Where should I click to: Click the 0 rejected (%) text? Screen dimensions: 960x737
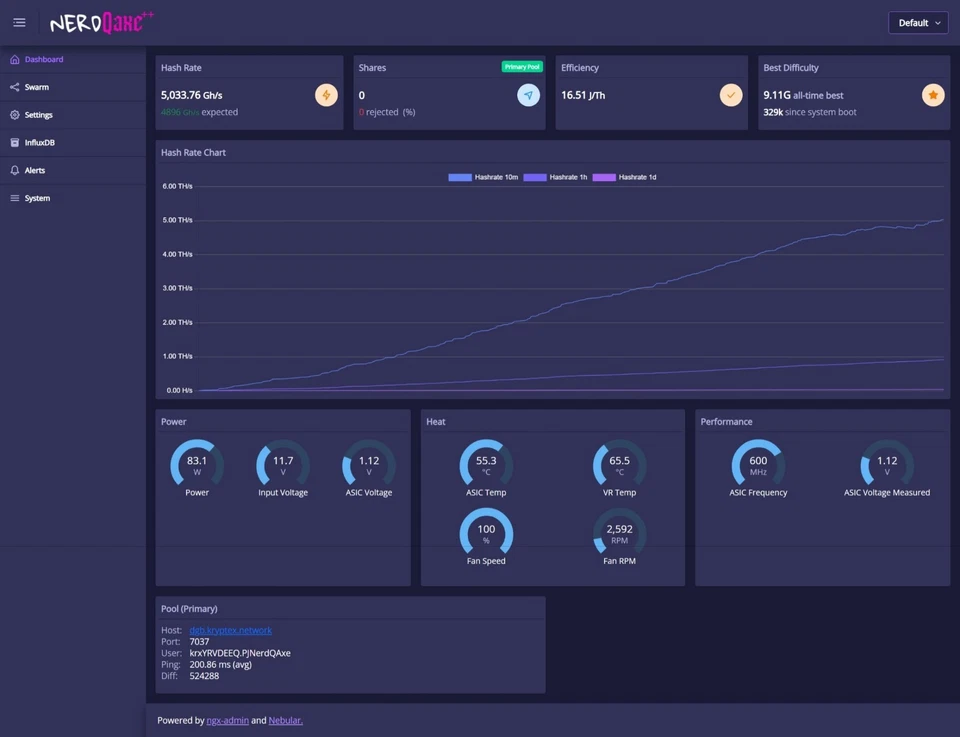(x=387, y=112)
